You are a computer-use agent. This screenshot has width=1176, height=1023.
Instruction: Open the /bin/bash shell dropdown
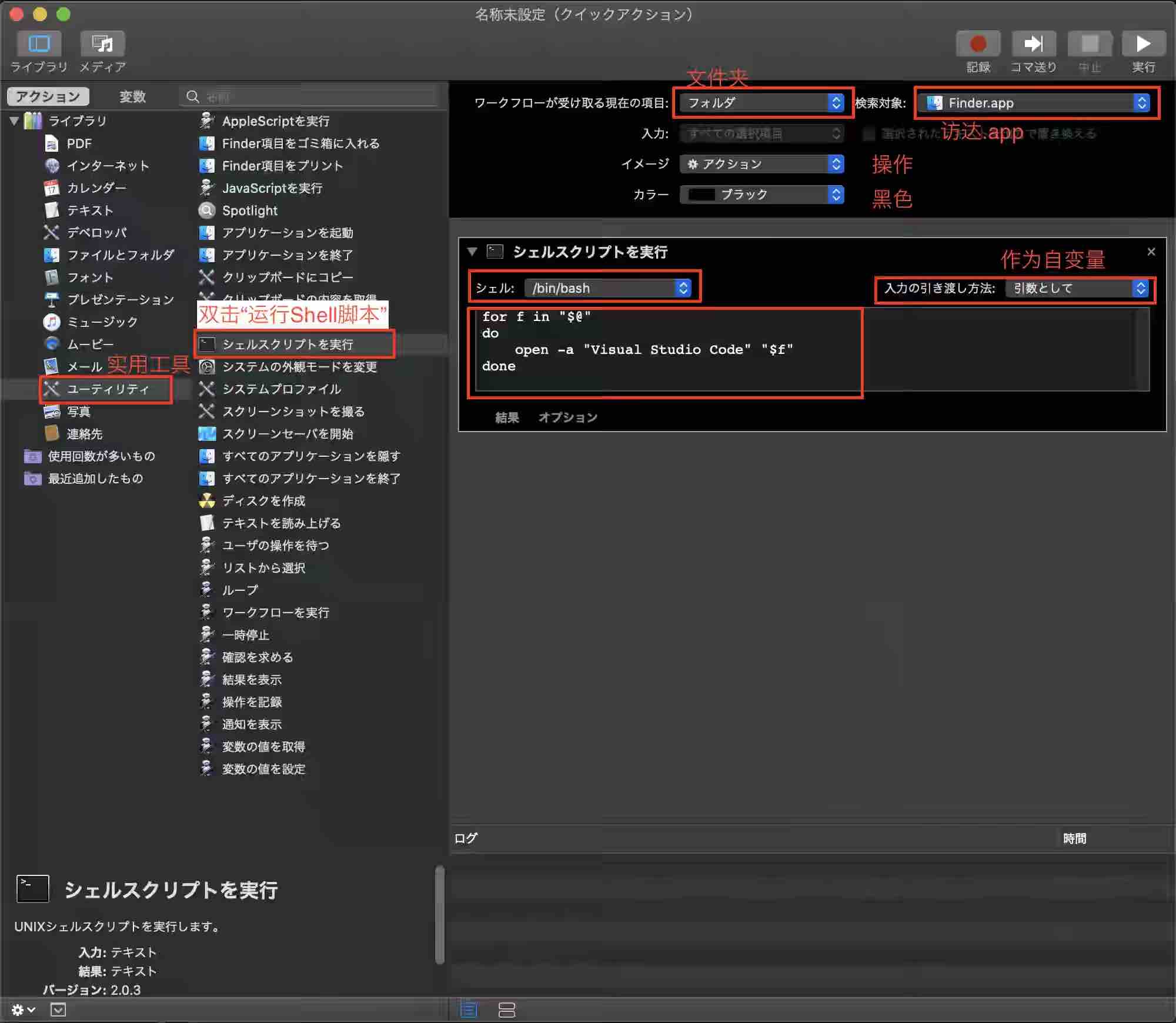click(608, 288)
